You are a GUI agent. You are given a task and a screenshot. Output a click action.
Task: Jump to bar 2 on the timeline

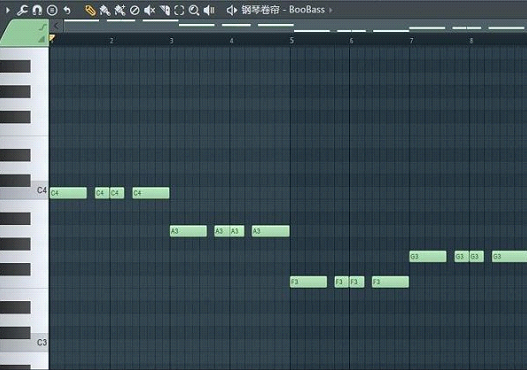[112, 41]
